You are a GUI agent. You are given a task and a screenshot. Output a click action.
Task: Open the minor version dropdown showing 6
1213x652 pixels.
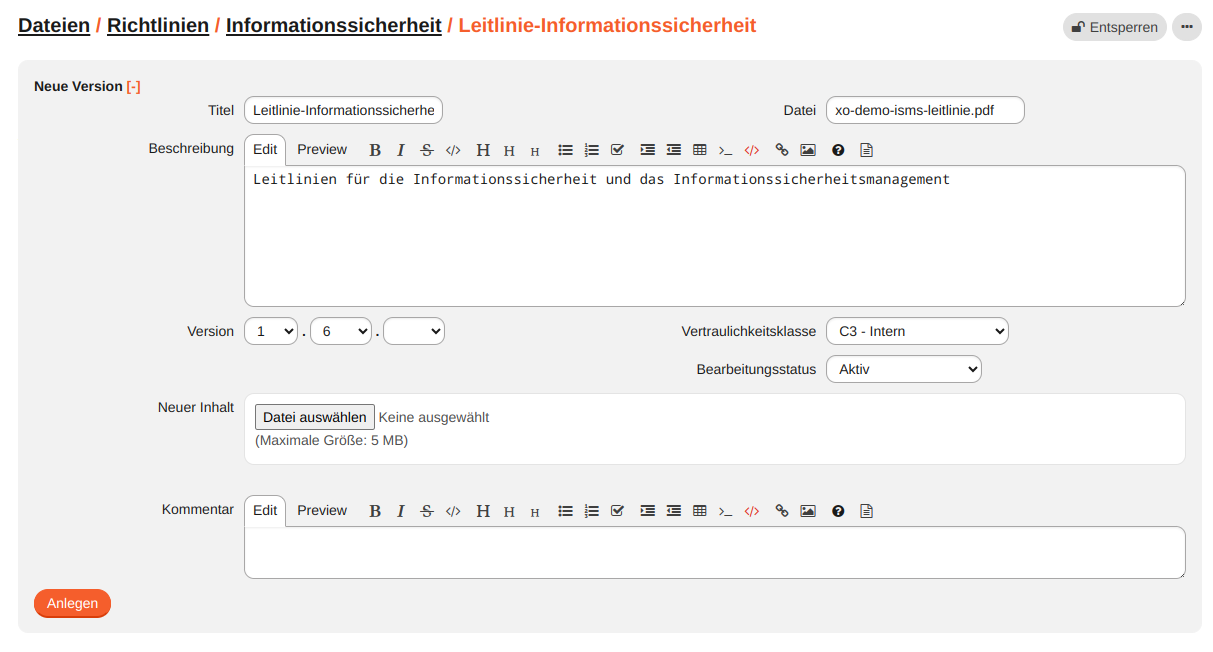340,331
